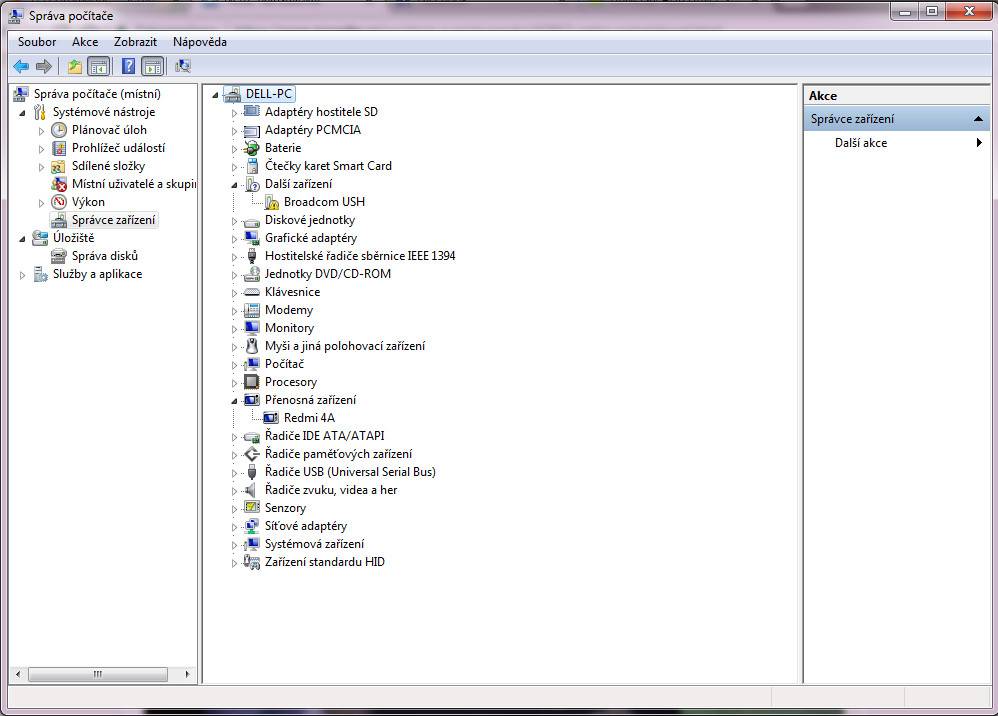Click the Síťové adaptéry network icon

[252, 526]
